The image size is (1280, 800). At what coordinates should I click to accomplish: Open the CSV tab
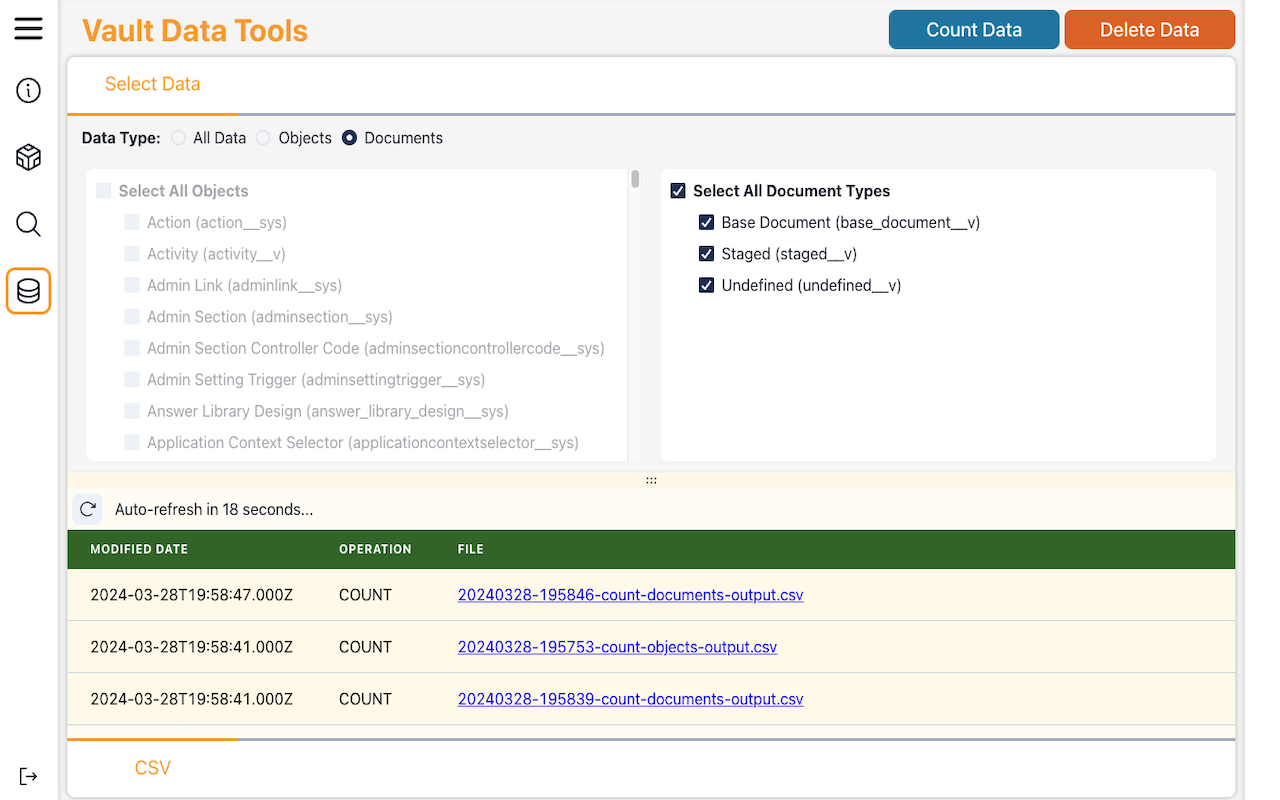point(153,768)
